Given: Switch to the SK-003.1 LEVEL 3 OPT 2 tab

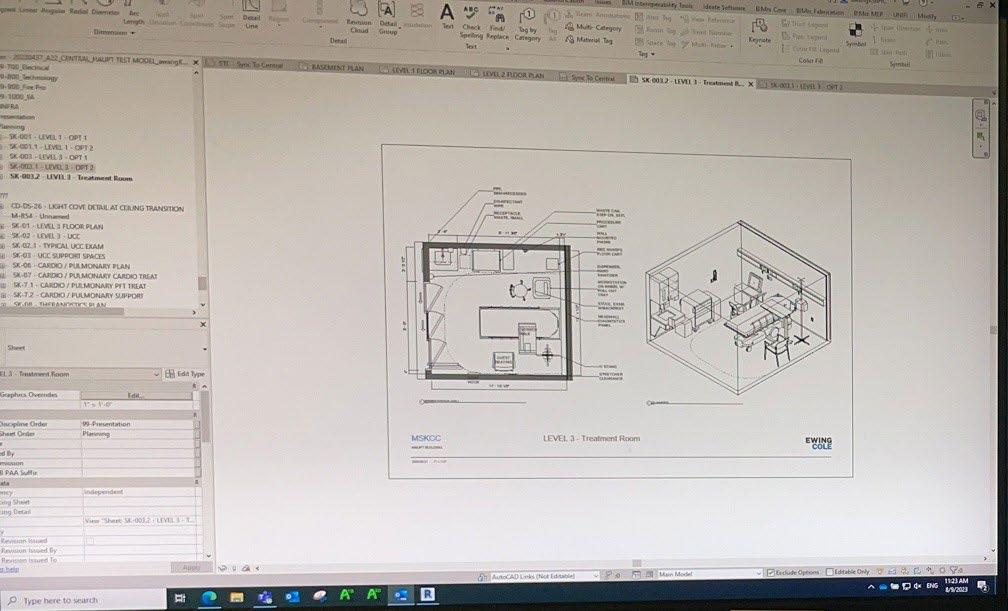Looking at the screenshot, I should (x=807, y=86).
